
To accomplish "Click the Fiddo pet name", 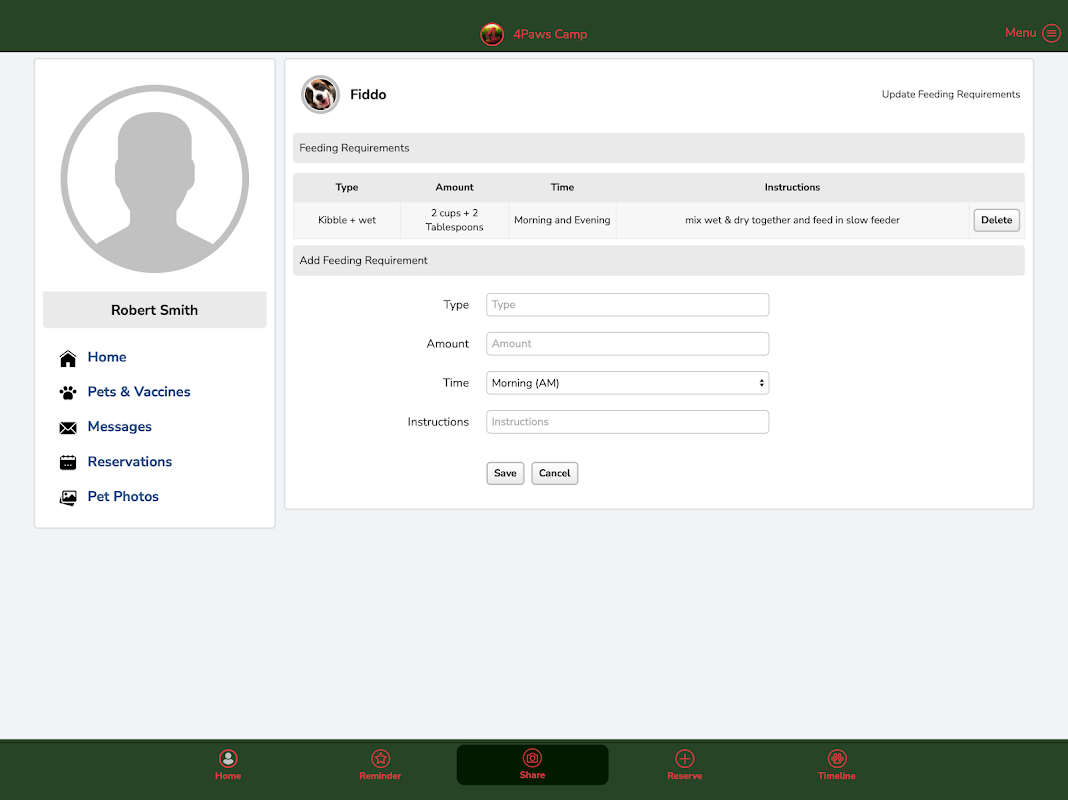I will [368, 95].
